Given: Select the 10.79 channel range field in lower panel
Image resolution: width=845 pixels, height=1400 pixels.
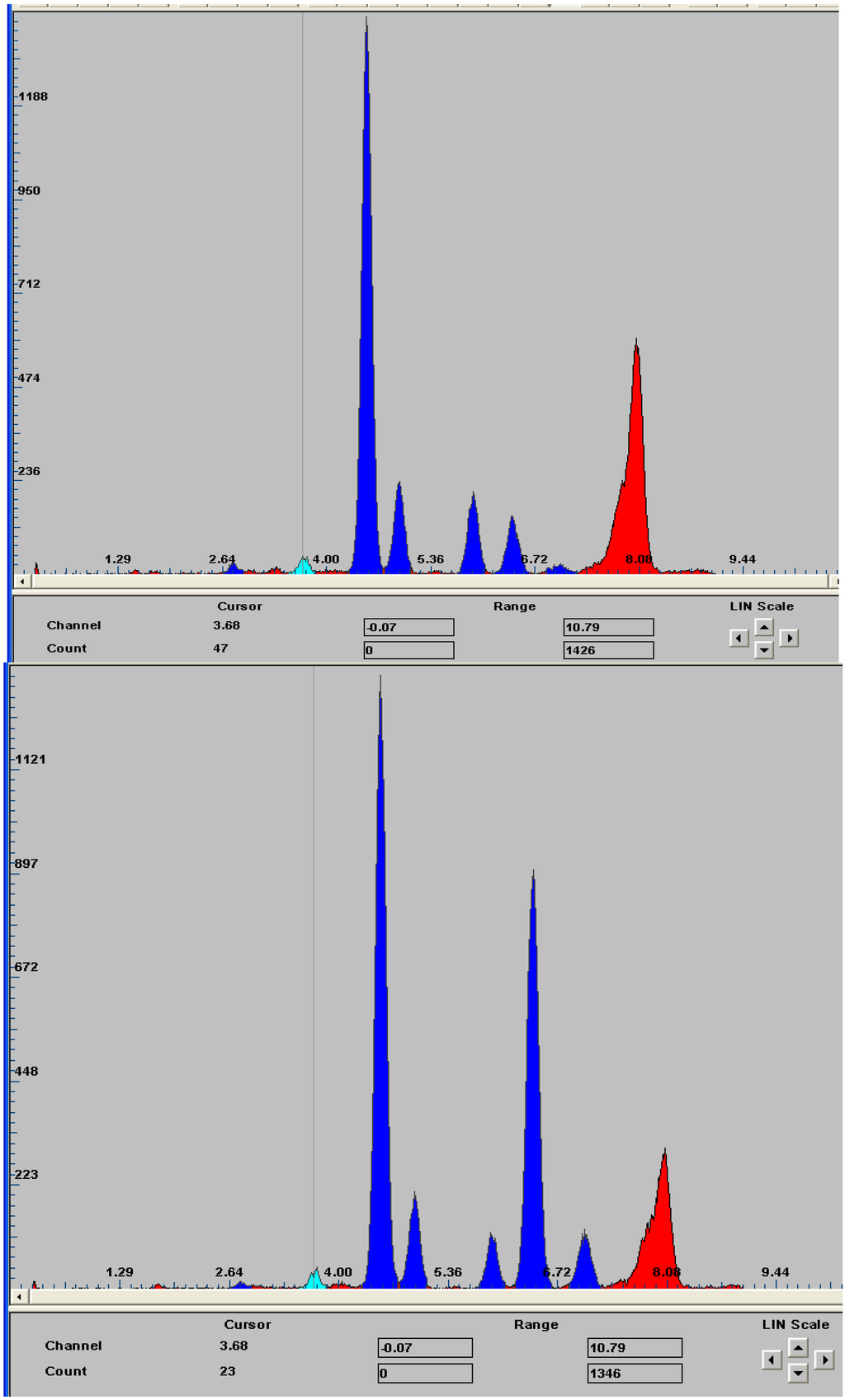Looking at the screenshot, I should [634, 1348].
